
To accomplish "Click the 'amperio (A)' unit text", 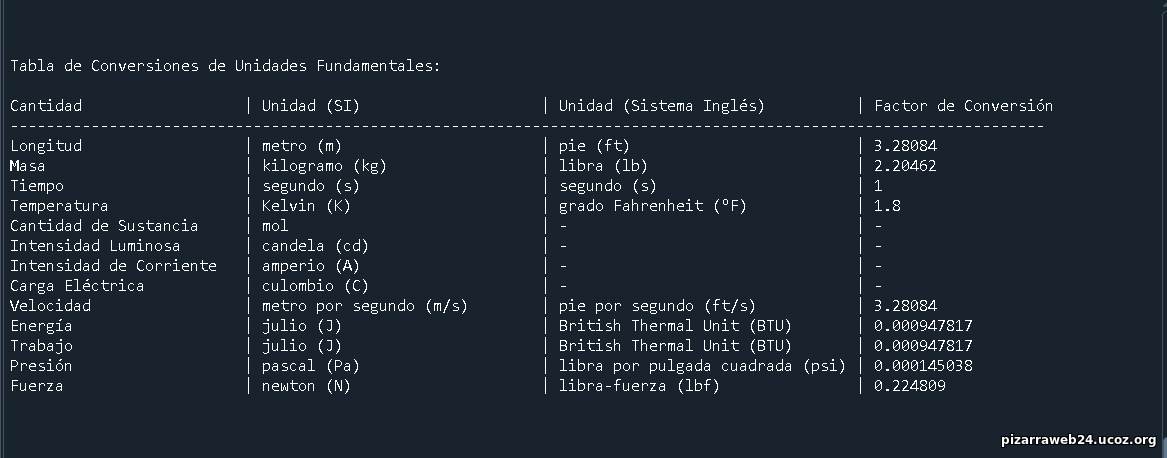I will click(x=310, y=266).
